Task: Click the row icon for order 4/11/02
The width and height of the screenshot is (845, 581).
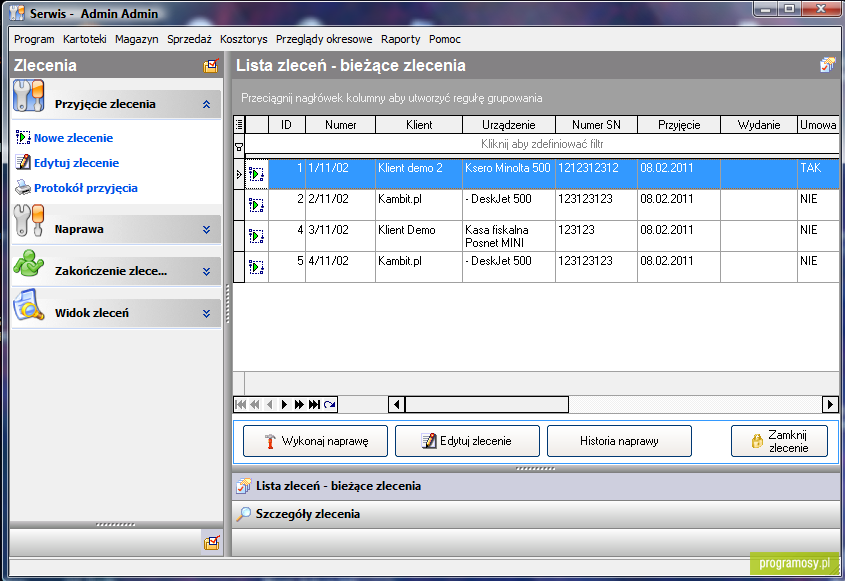Action: click(256, 267)
